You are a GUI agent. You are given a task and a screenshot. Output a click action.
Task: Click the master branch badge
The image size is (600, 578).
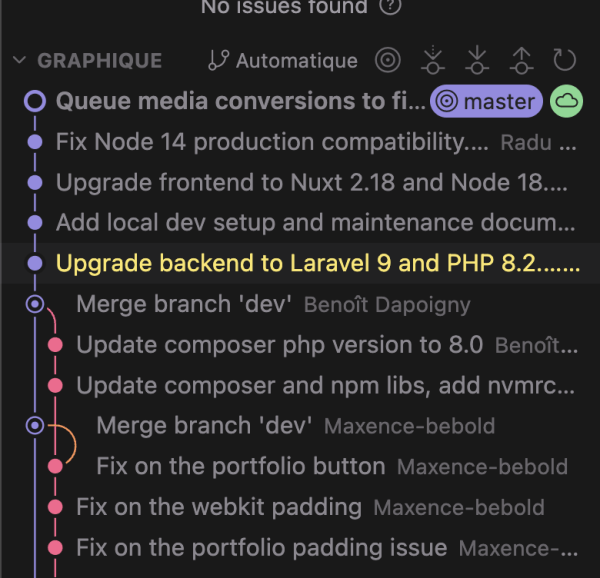[x=486, y=101]
